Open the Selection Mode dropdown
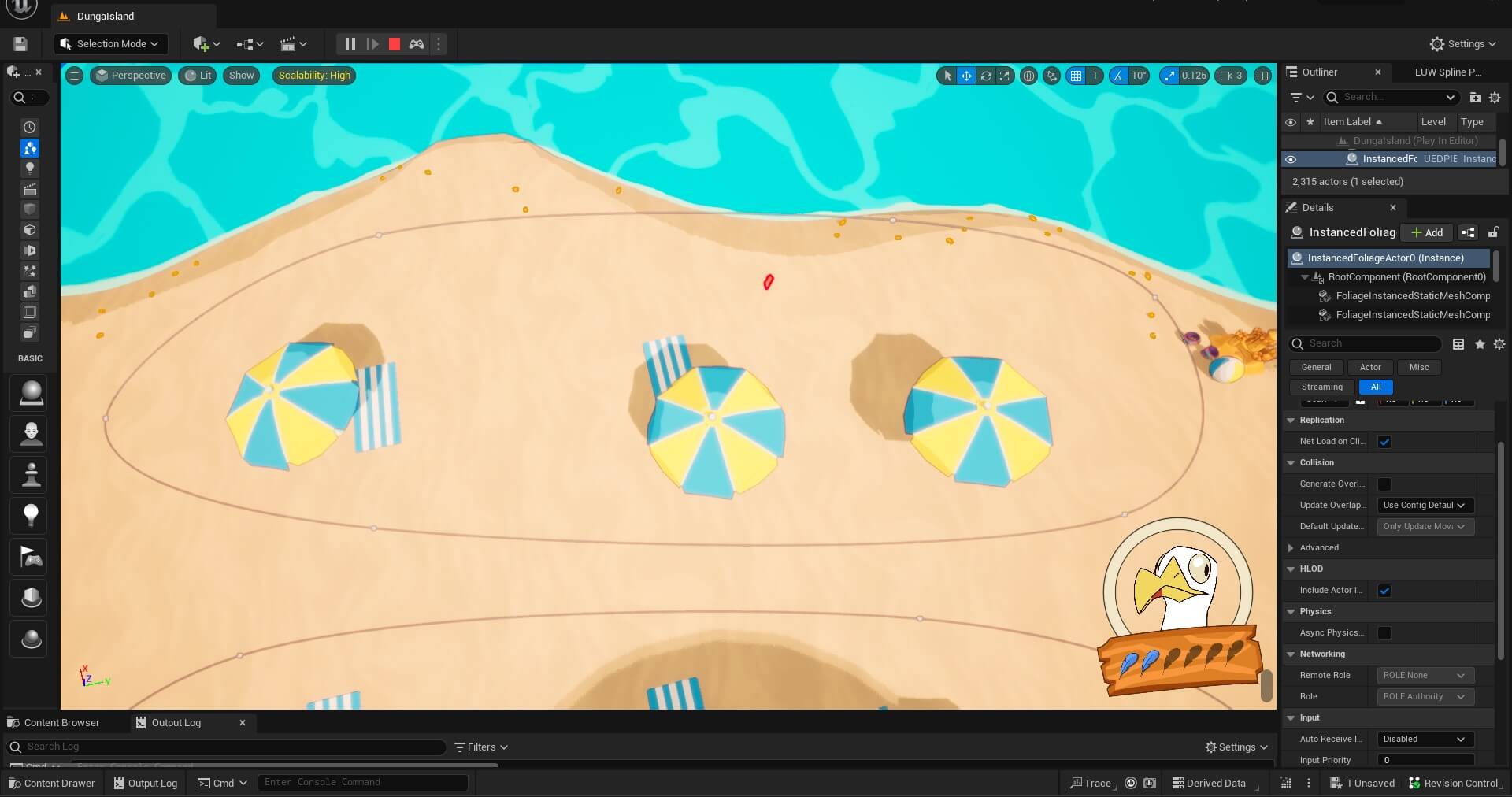The width and height of the screenshot is (1512, 797). [x=111, y=44]
